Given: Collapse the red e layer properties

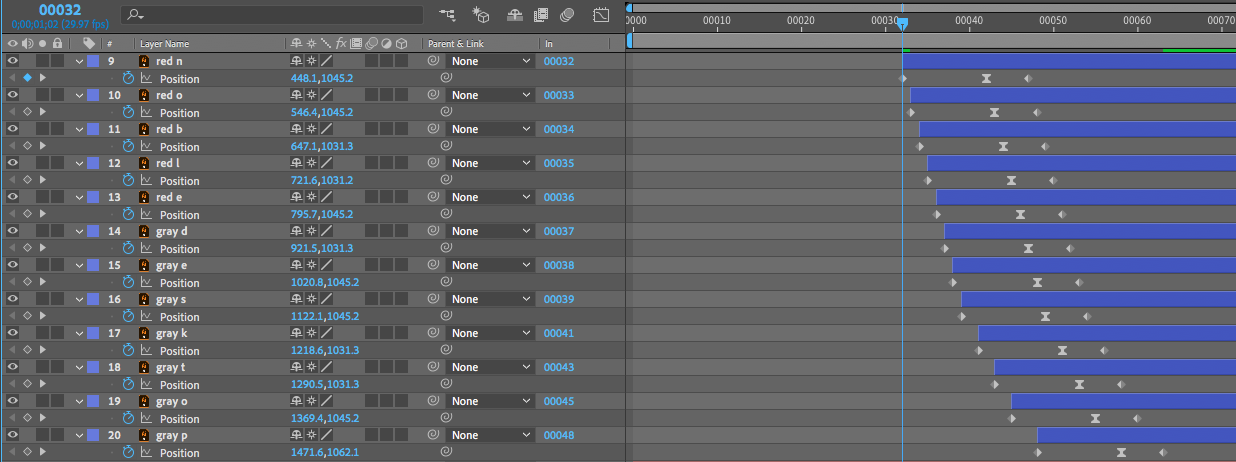Looking at the screenshot, I should (79, 197).
